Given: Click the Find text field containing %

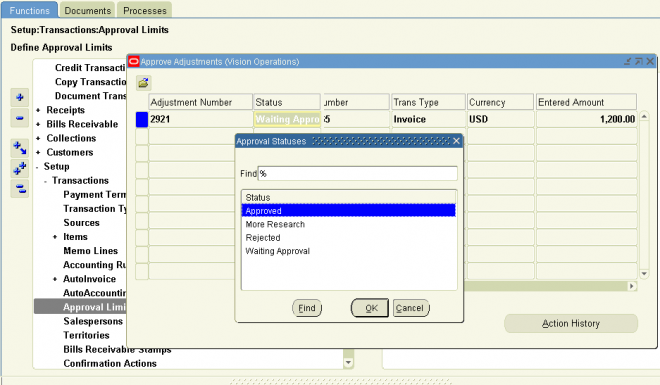Looking at the screenshot, I should tap(357, 173).
